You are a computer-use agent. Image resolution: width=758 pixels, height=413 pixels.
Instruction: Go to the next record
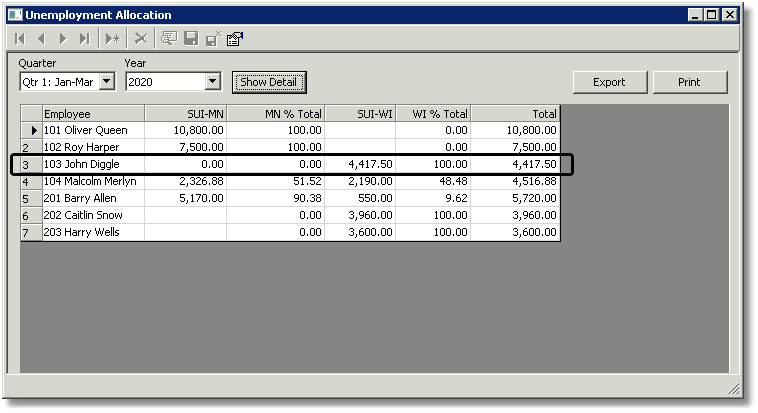pyautogui.click(x=63, y=39)
